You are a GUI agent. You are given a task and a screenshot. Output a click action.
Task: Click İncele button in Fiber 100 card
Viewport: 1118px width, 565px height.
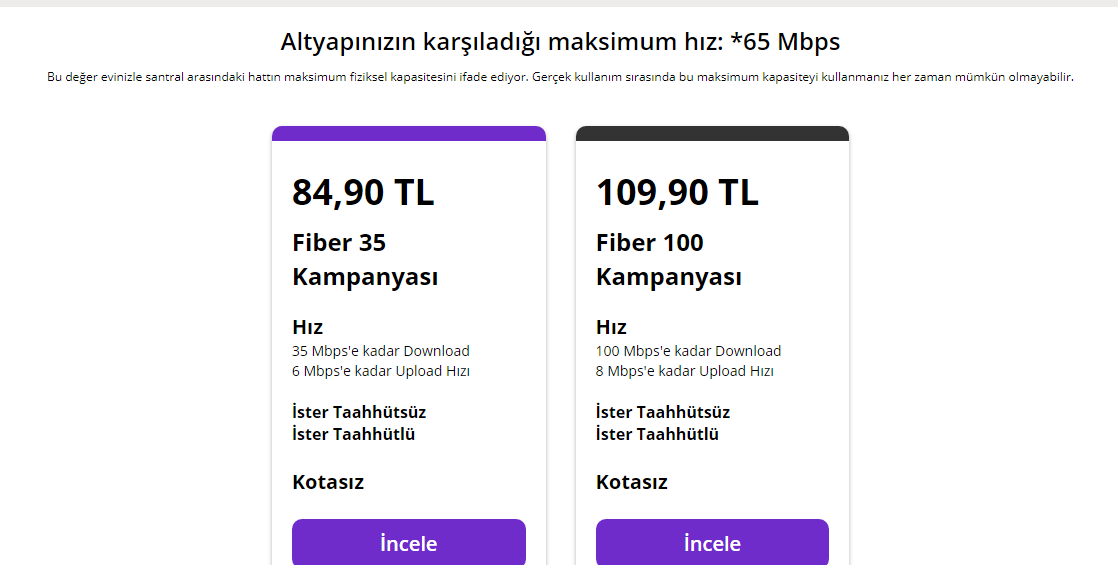coord(712,543)
